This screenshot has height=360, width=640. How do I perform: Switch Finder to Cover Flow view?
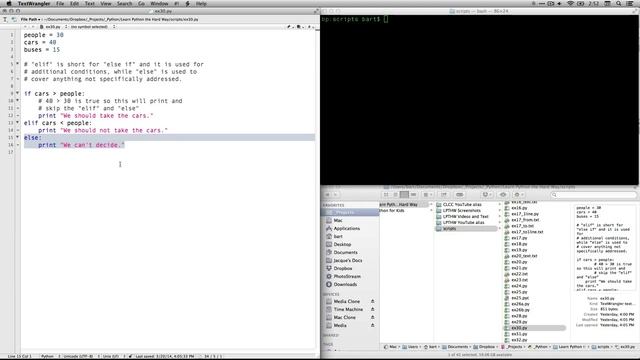click(x=413, y=195)
